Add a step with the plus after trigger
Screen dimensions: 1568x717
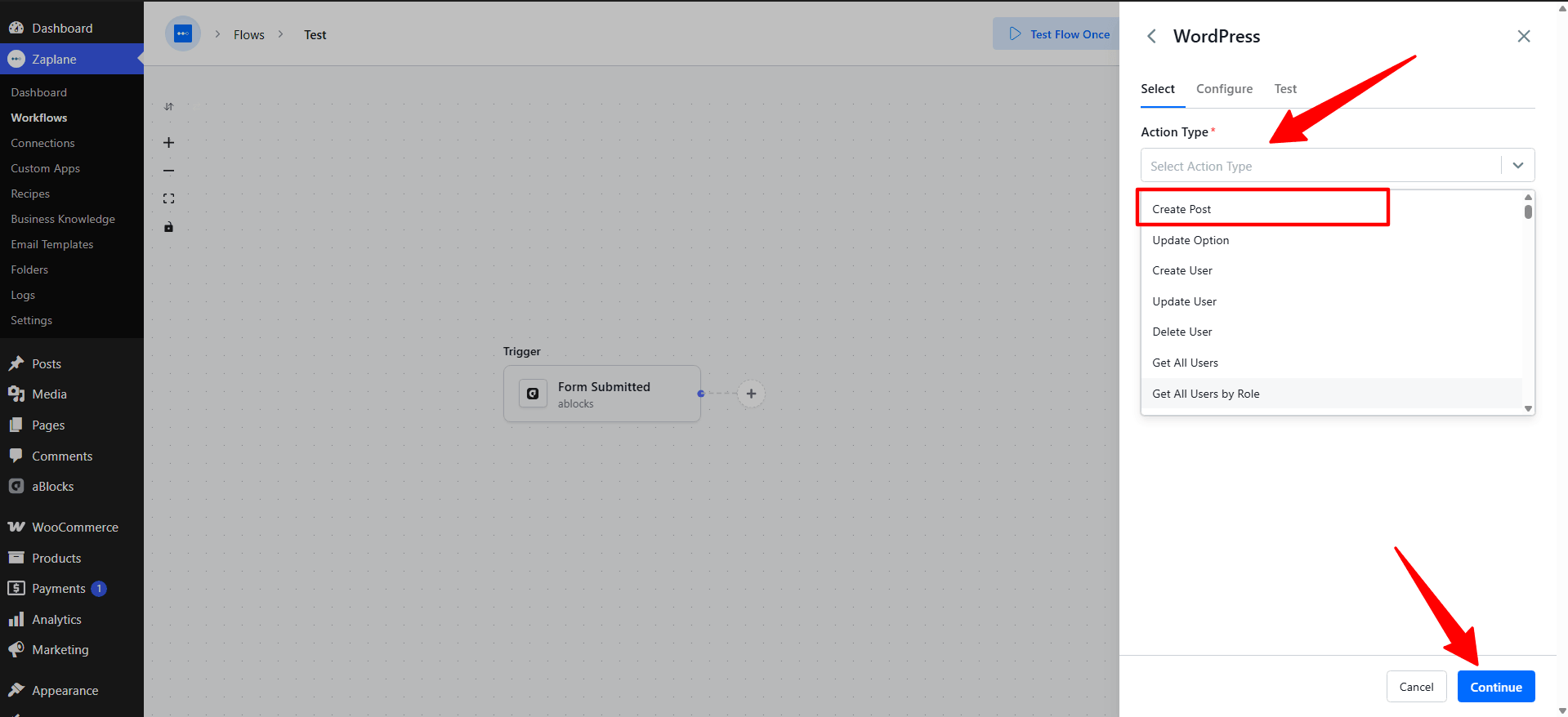point(752,394)
